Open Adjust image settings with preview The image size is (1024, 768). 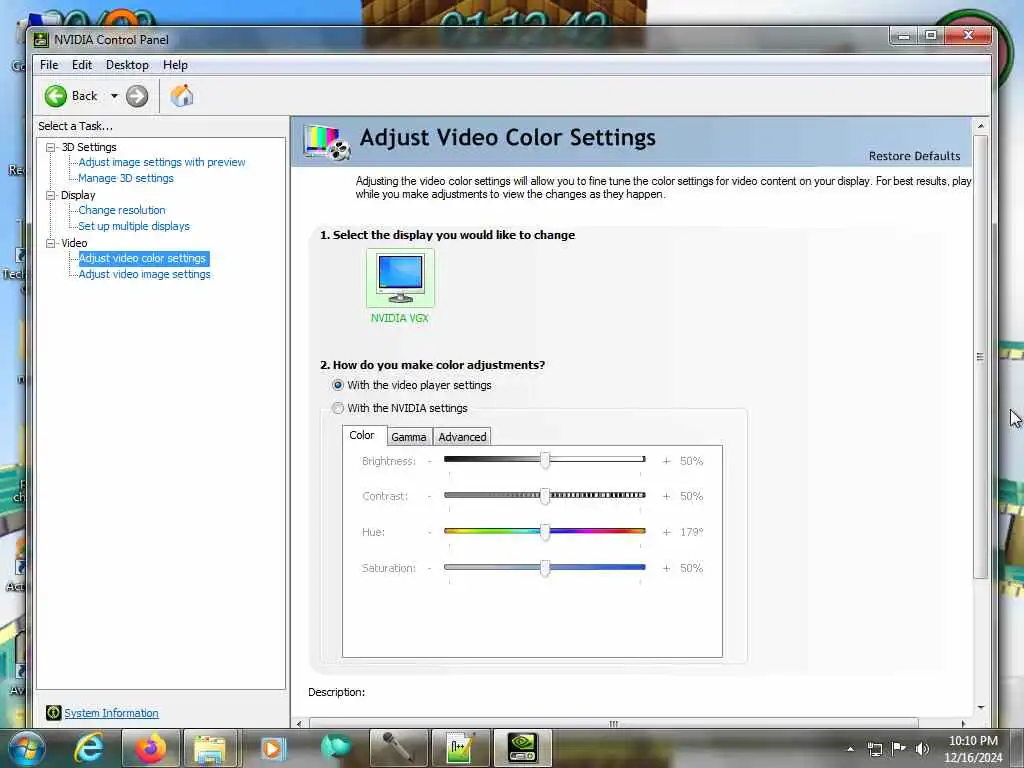(x=162, y=162)
